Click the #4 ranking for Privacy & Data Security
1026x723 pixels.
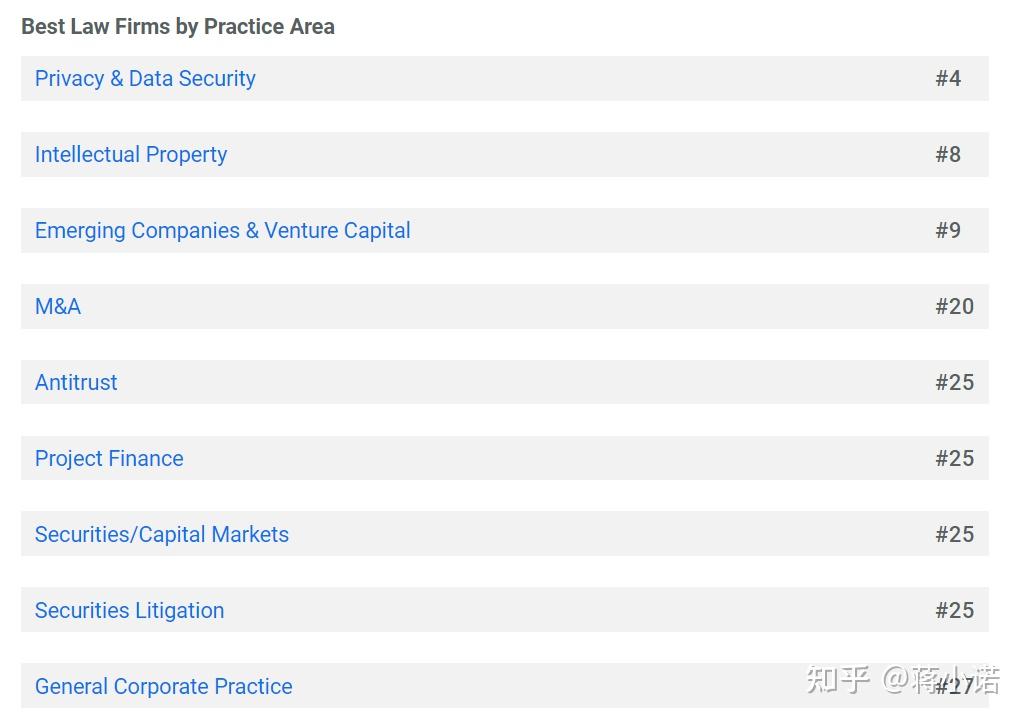(948, 79)
